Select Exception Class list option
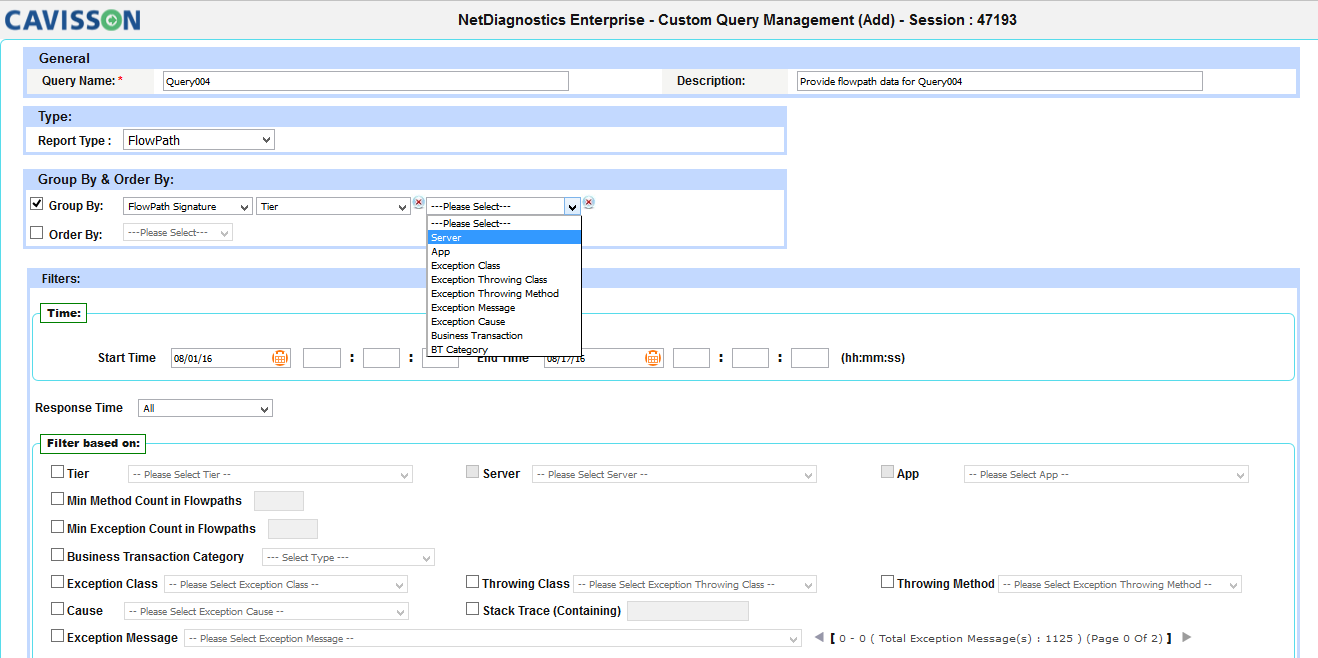This screenshot has height=658, width=1318. [x=504, y=265]
